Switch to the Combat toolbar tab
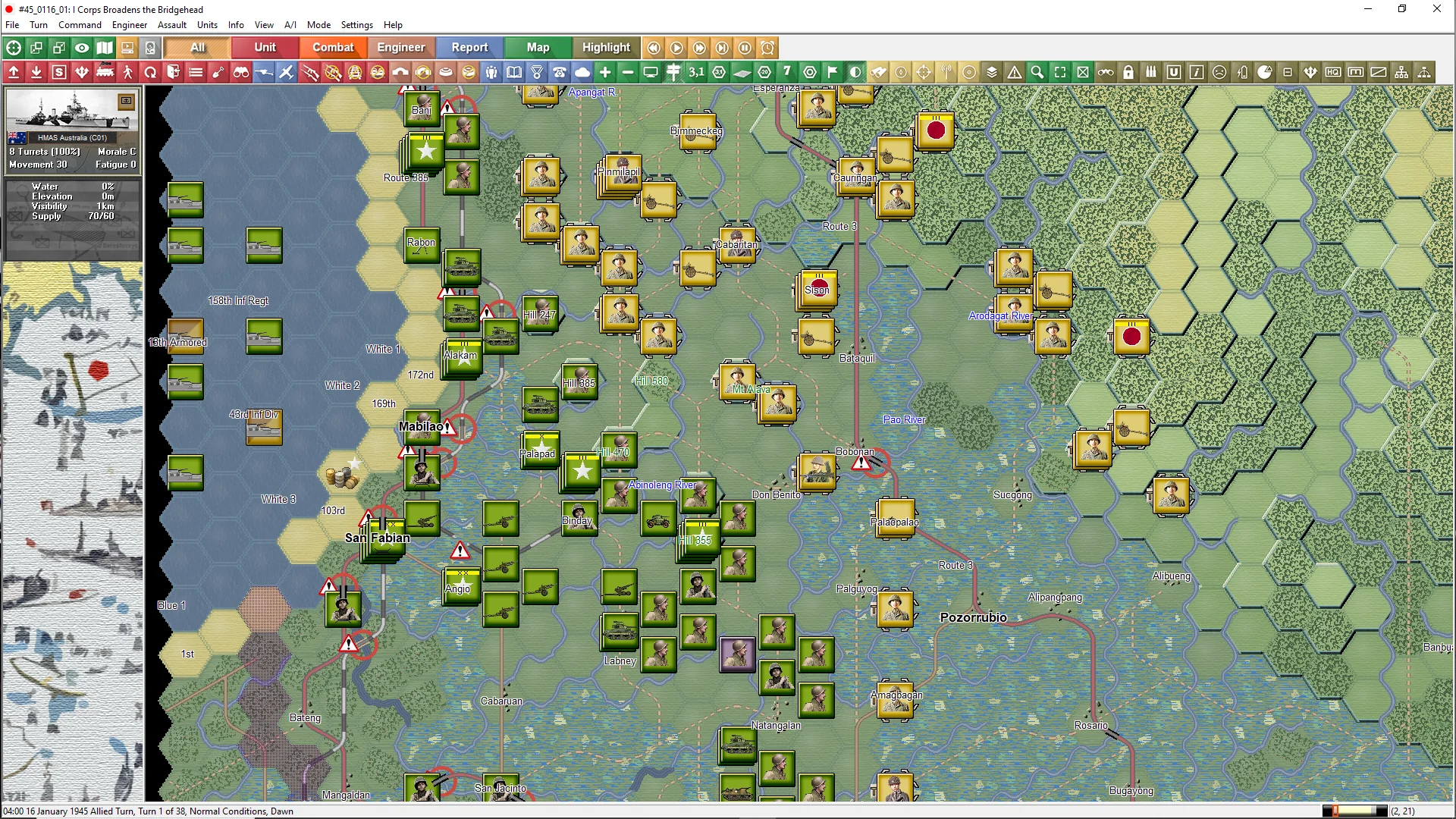1456x819 pixels. coord(333,47)
